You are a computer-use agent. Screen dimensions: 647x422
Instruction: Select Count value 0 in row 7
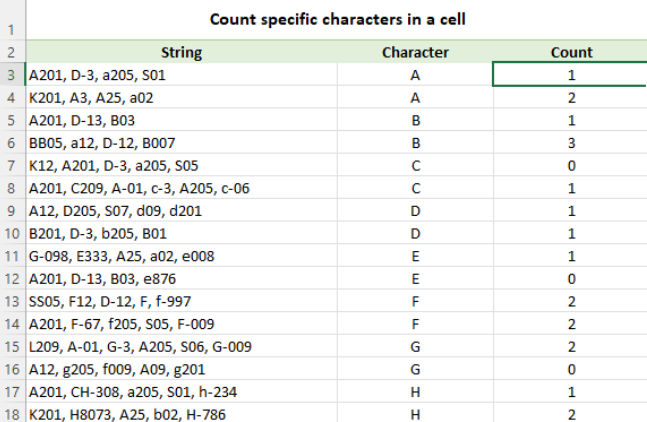point(570,165)
